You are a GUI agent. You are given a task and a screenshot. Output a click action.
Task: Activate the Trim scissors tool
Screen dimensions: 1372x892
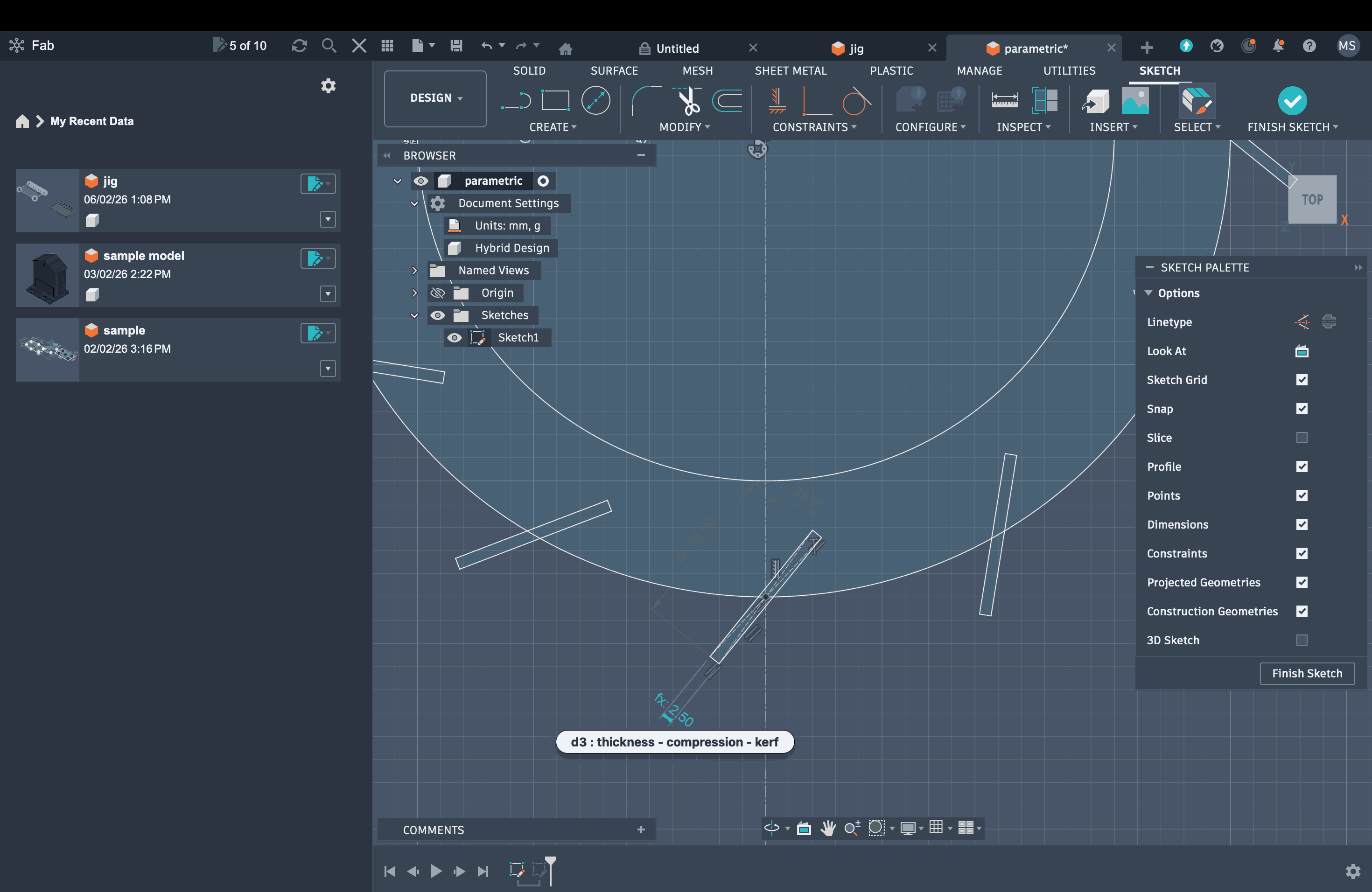point(688,101)
